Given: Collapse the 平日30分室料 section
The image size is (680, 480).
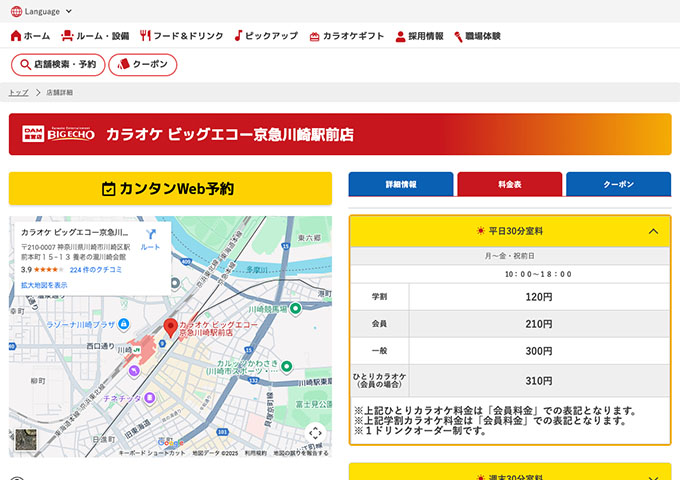Looking at the screenshot, I should point(510,231).
